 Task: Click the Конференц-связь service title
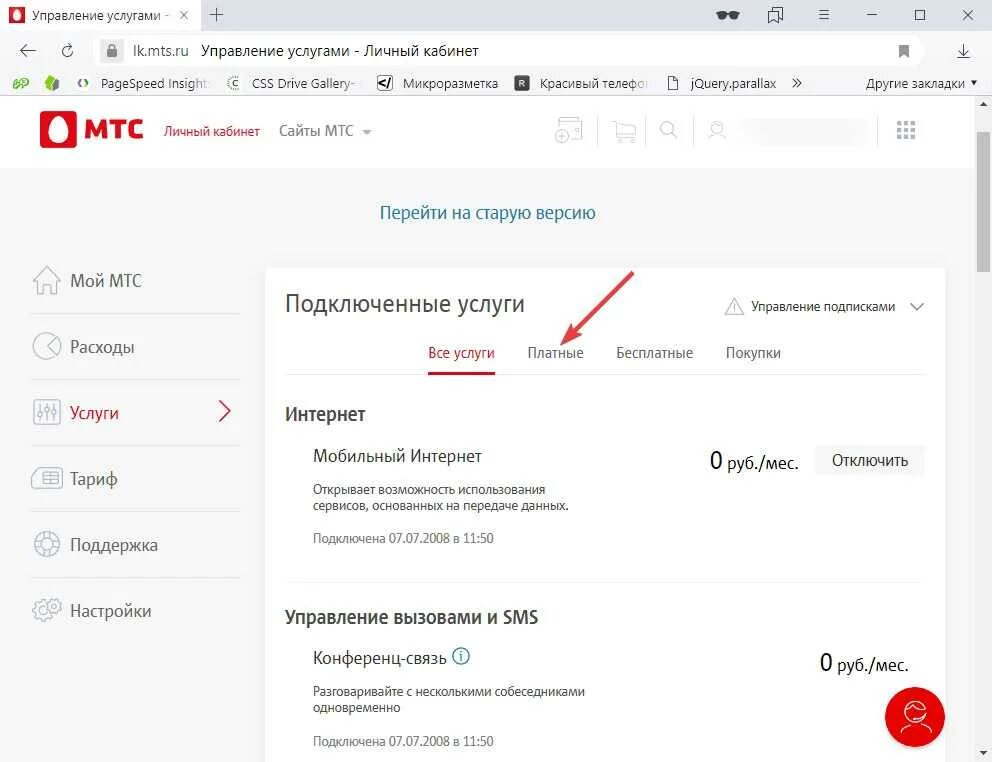[380, 658]
